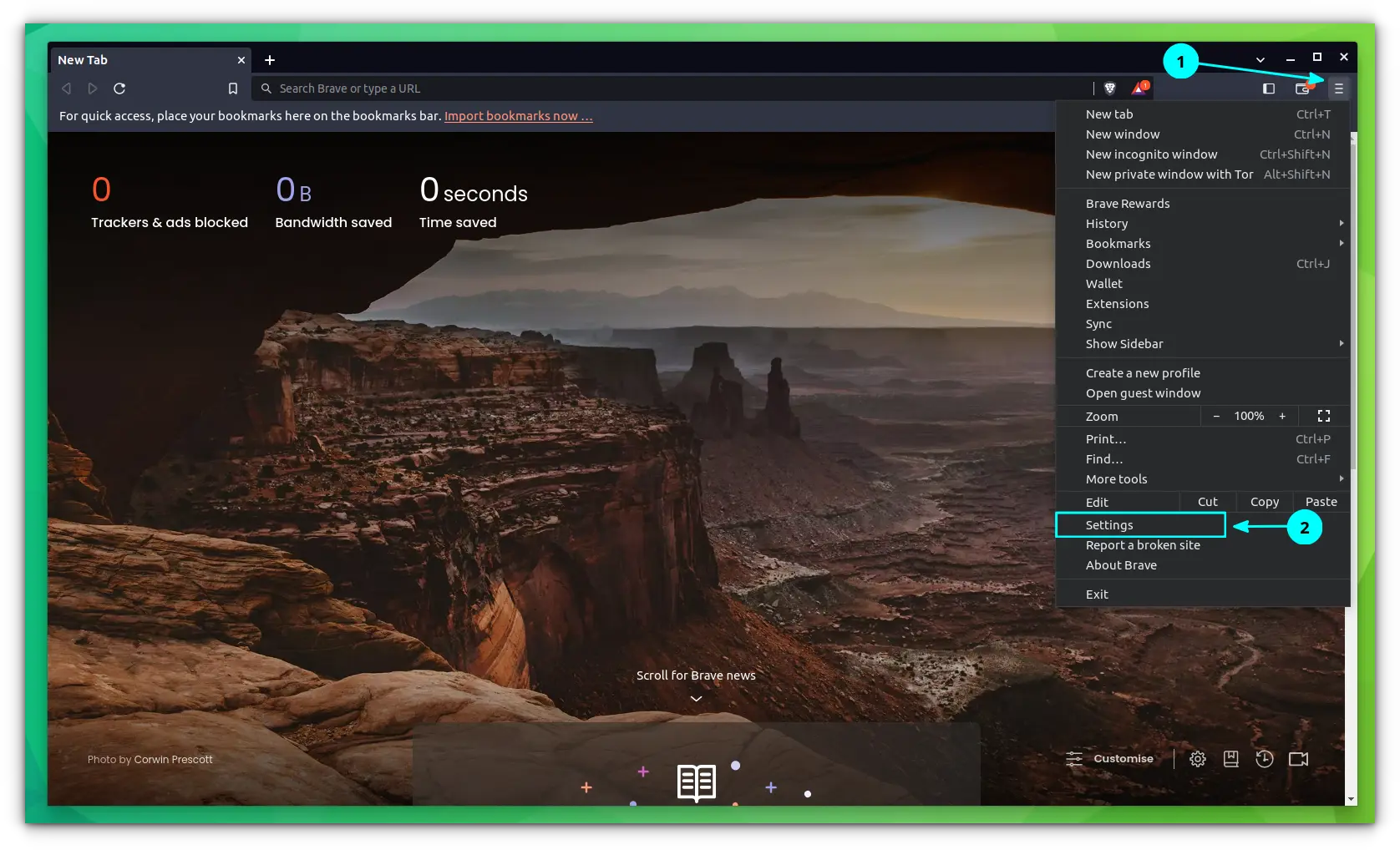Viewport: 1400px width, 850px height.
Task: Click Import bookmarks now link
Action: point(519,116)
